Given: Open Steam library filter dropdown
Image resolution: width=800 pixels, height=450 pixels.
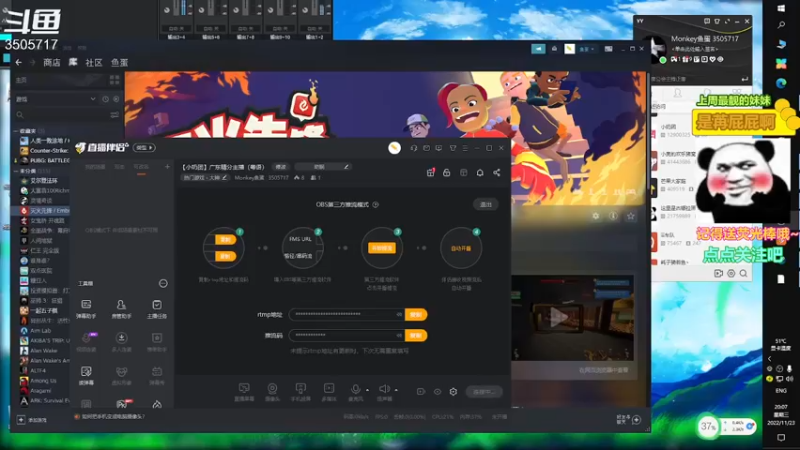Looking at the screenshot, I should coord(93,99).
